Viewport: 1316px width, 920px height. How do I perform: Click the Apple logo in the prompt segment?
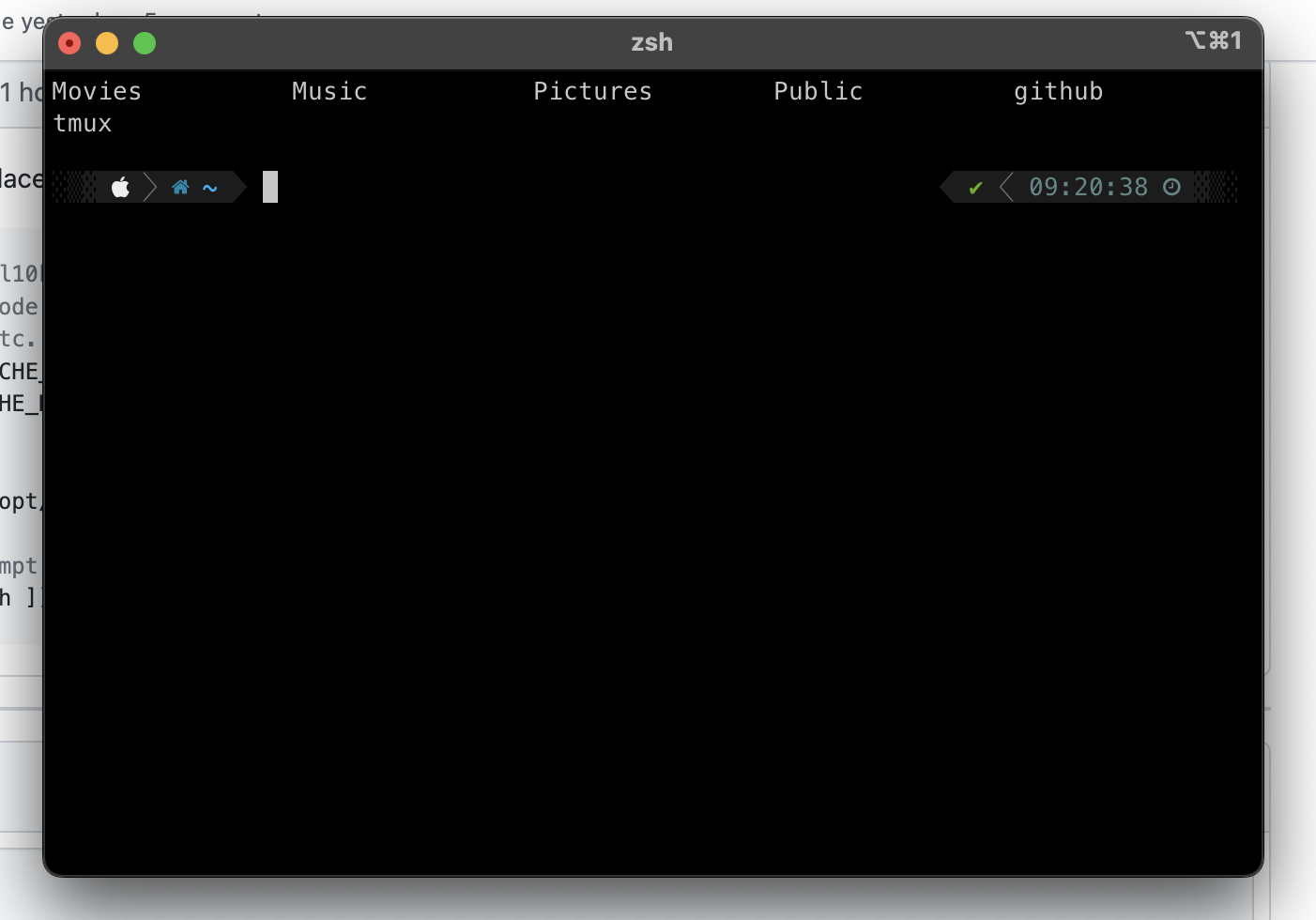coord(121,187)
